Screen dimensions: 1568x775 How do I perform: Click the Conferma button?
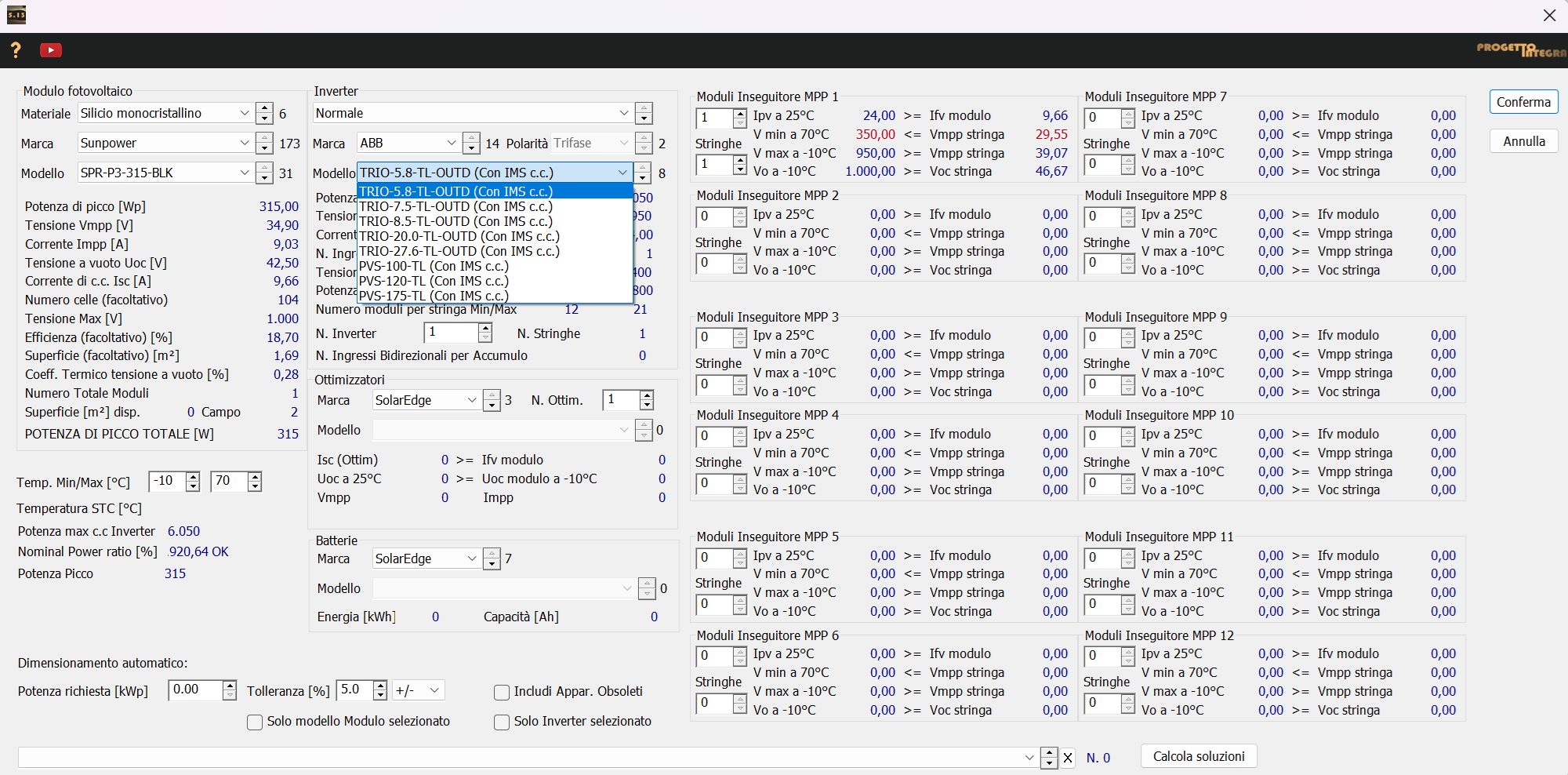(1523, 102)
